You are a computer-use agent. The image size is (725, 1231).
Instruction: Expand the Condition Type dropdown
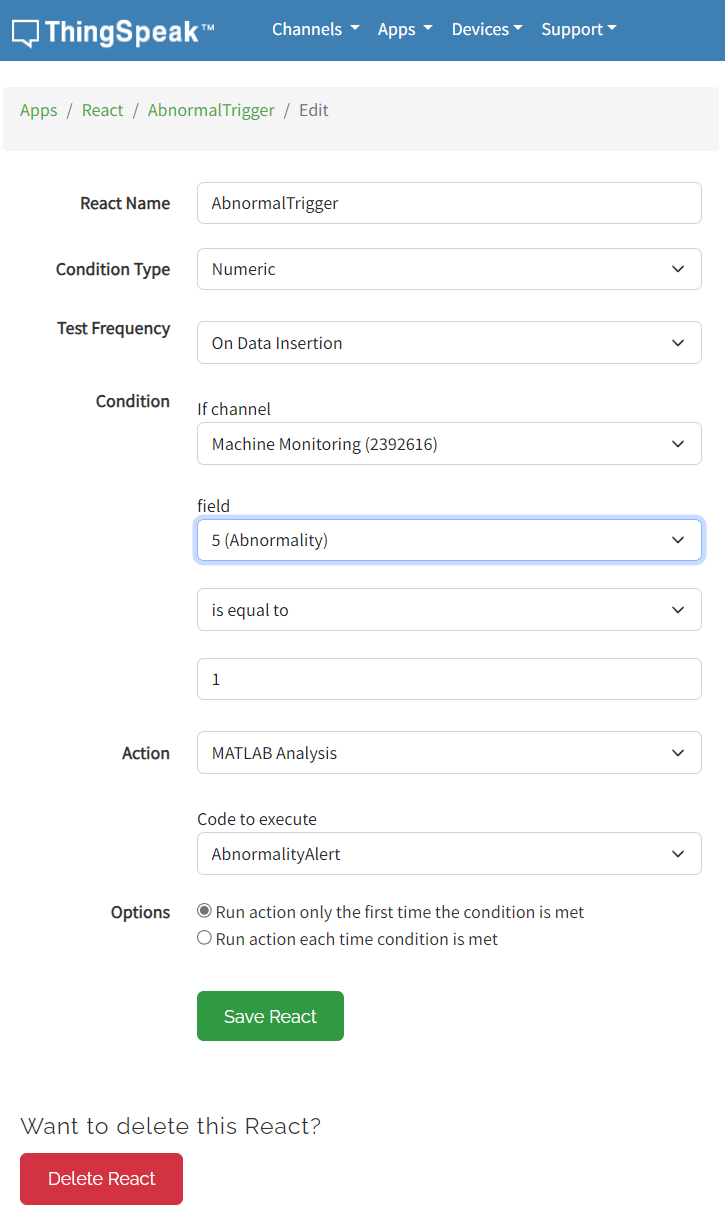(x=449, y=269)
